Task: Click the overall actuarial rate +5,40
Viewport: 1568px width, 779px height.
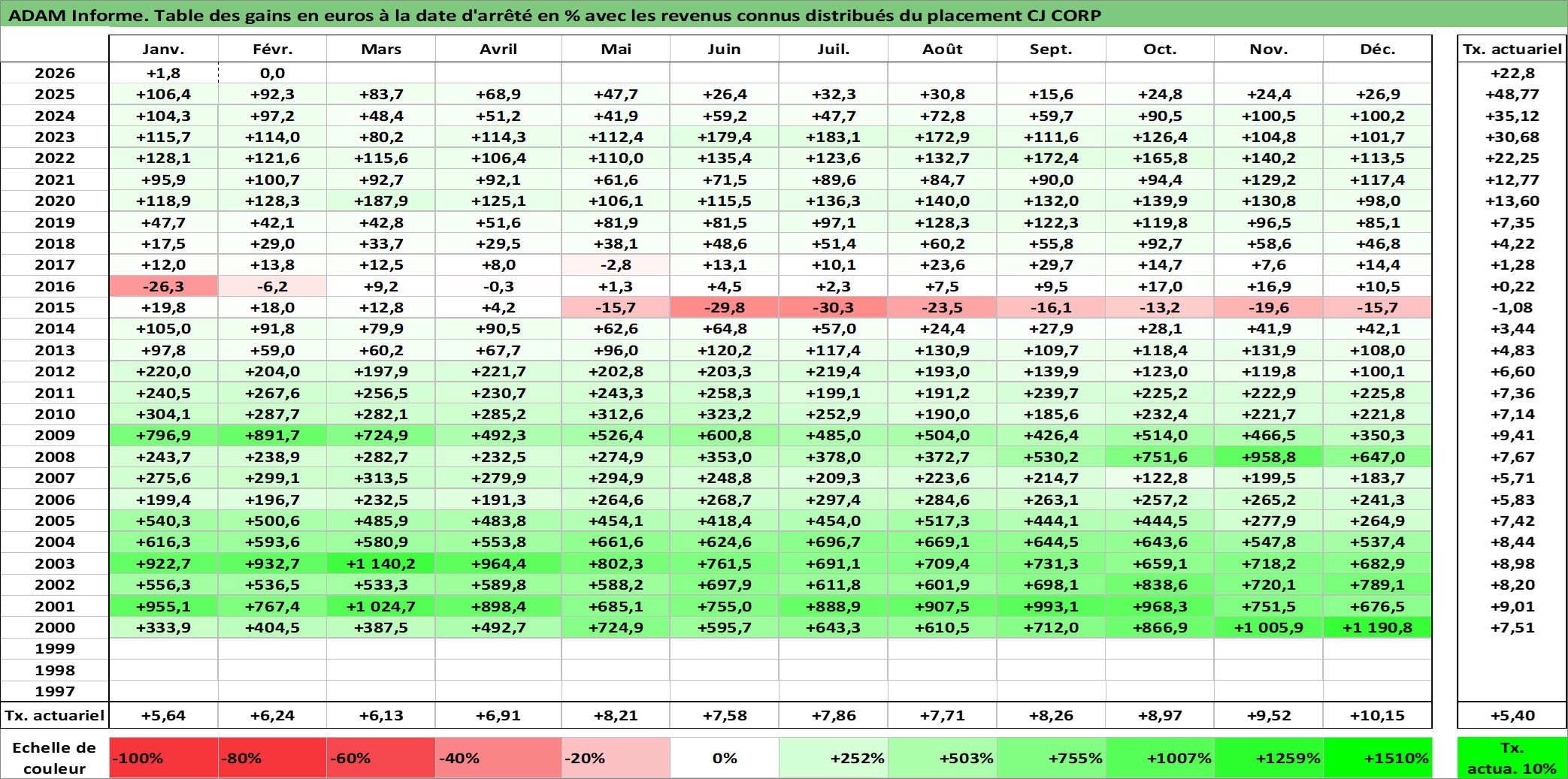Action: point(1512,715)
